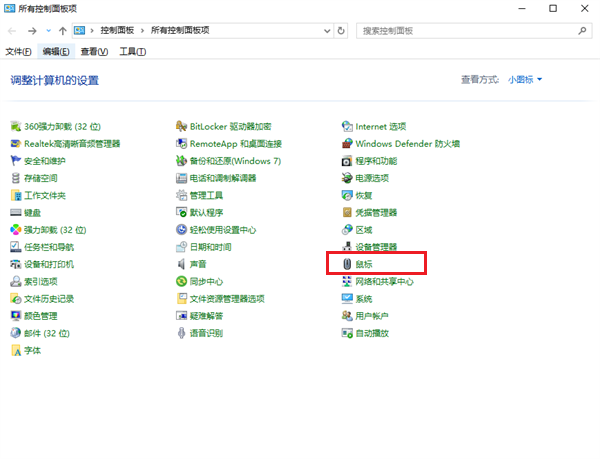The height and width of the screenshot is (459, 600).
Task: Click the 所有控制面板项 breadcrumb segment
Action: click(180, 30)
